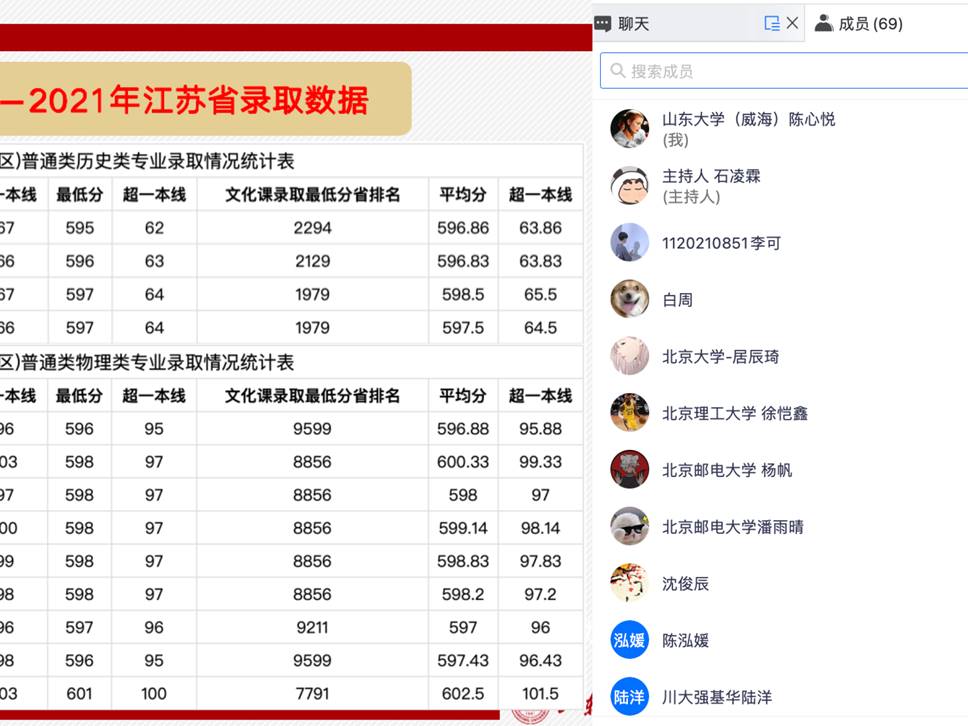Viewport: 968px width, 726px height.
Task: Click the member silhouette icon beside 成员 (69)
Action: pyautogui.click(x=824, y=21)
